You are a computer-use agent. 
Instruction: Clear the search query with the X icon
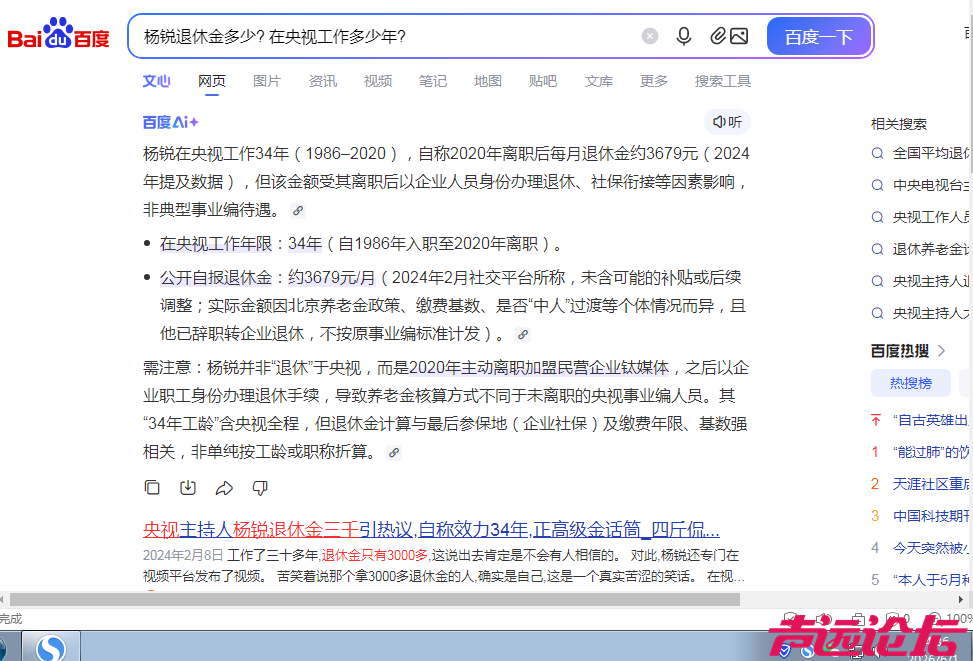pyautogui.click(x=650, y=36)
